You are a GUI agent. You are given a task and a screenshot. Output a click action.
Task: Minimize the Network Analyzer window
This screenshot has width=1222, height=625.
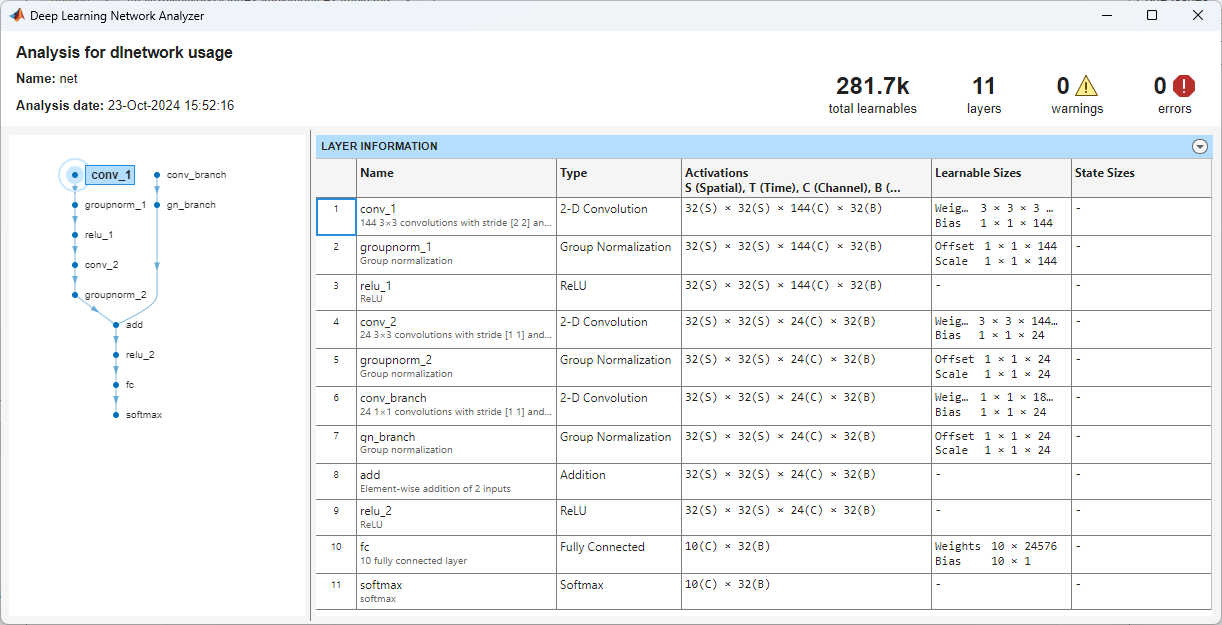tap(1106, 15)
